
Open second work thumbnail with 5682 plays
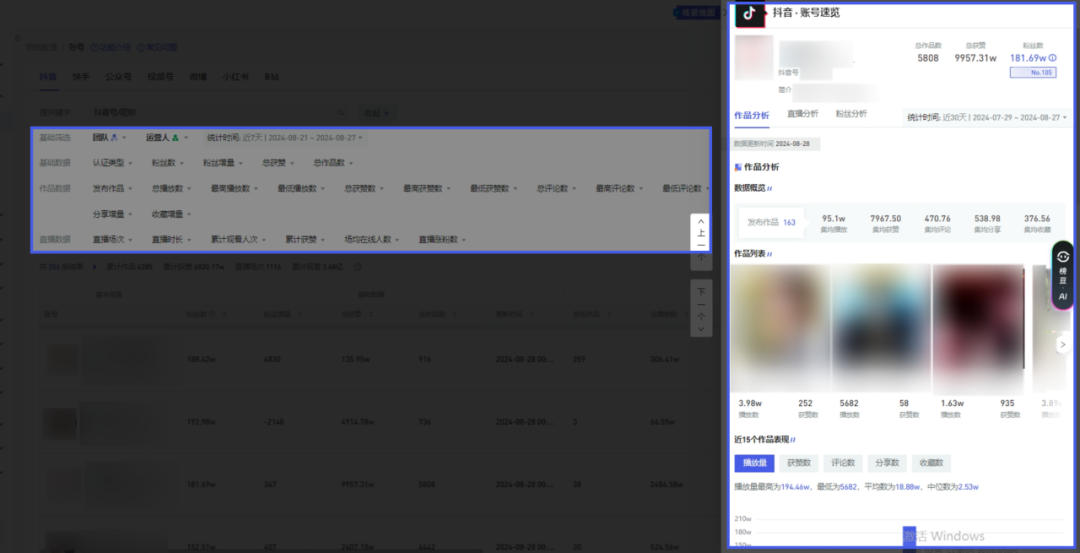881,329
